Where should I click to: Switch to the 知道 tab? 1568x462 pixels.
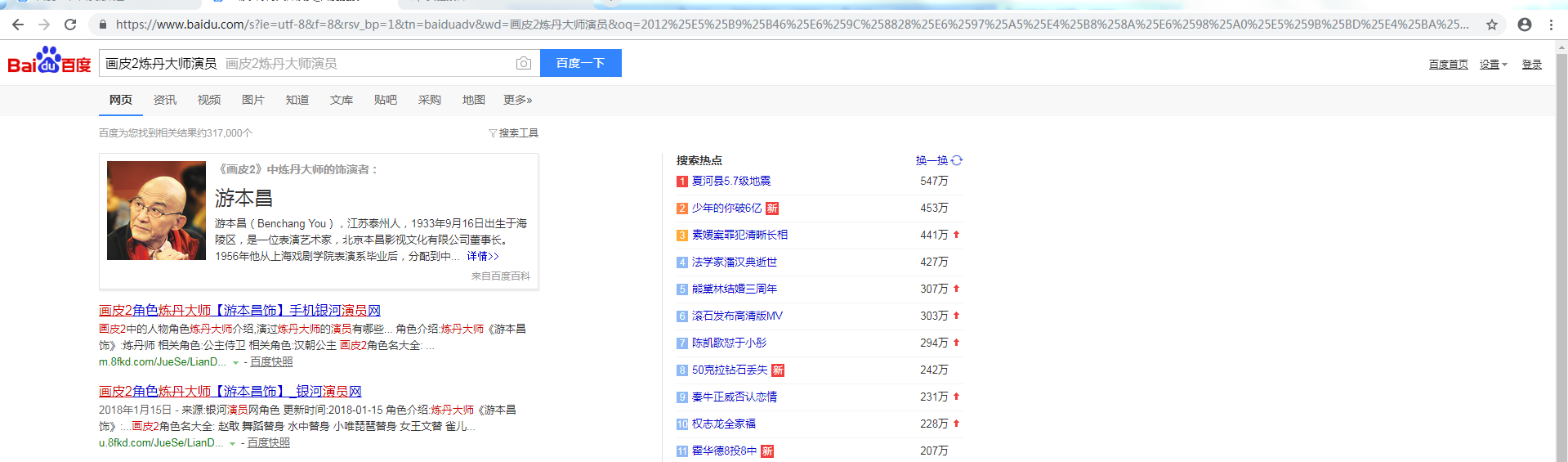pyautogui.click(x=297, y=100)
